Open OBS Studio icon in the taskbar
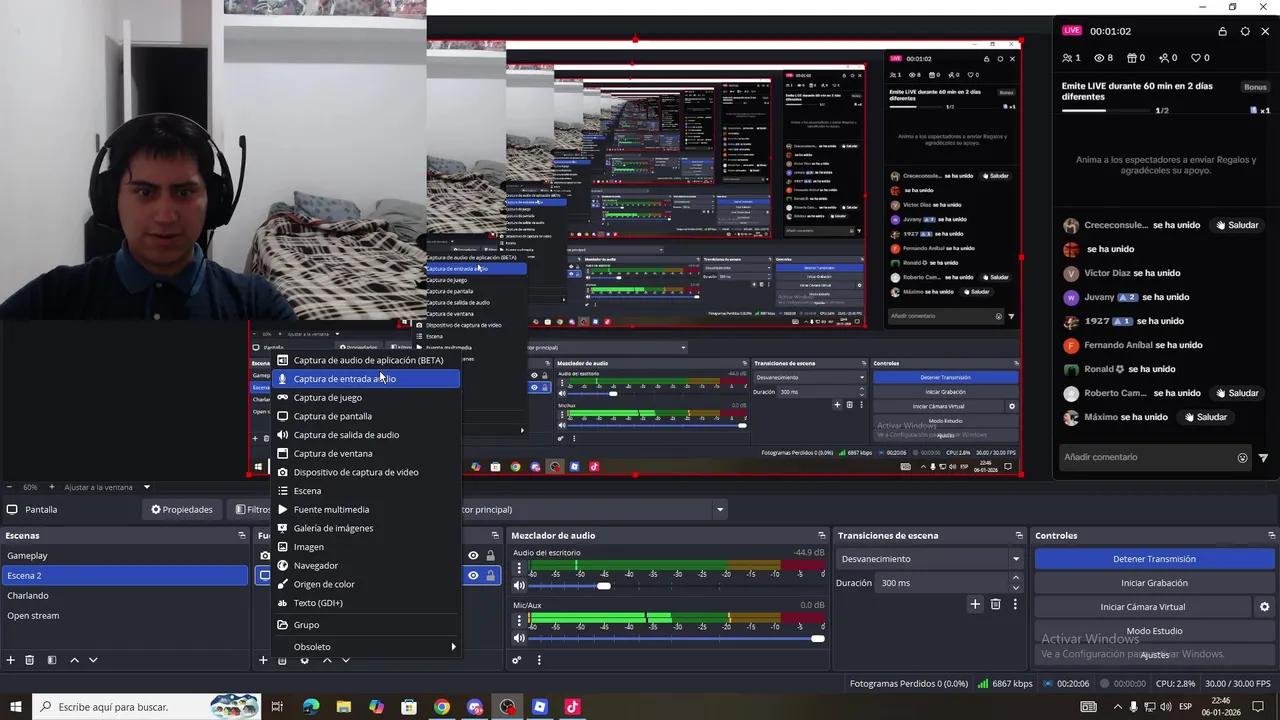Viewport: 1280px width, 720px height. tap(508, 707)
